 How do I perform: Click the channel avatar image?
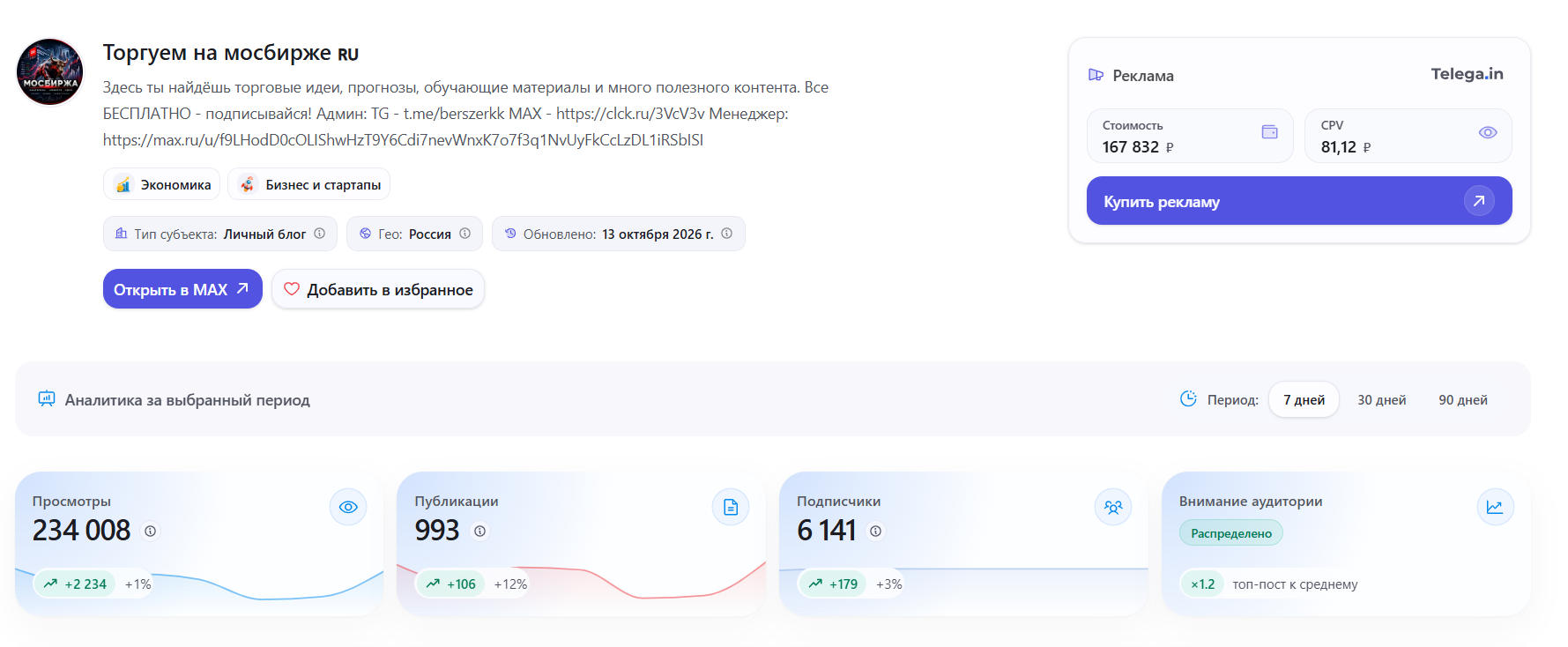pos(50,72)
